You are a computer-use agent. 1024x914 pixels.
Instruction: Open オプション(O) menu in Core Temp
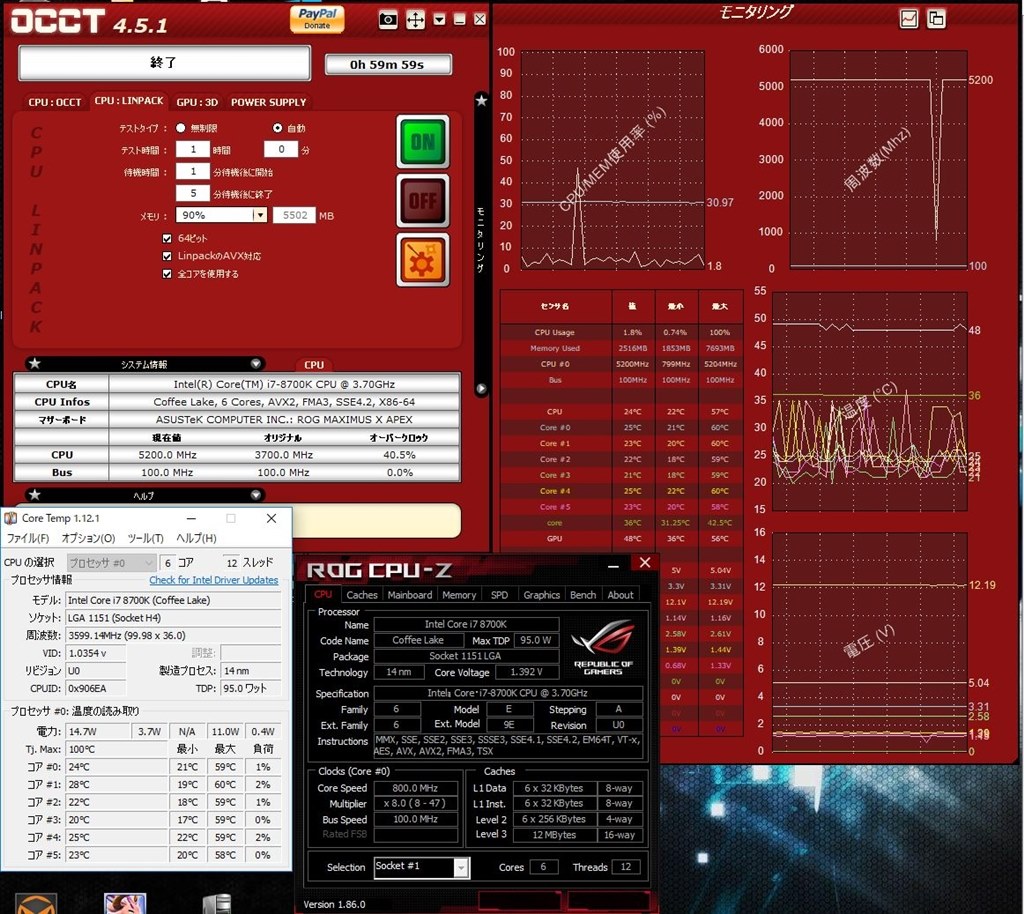[x=88, y=538]
